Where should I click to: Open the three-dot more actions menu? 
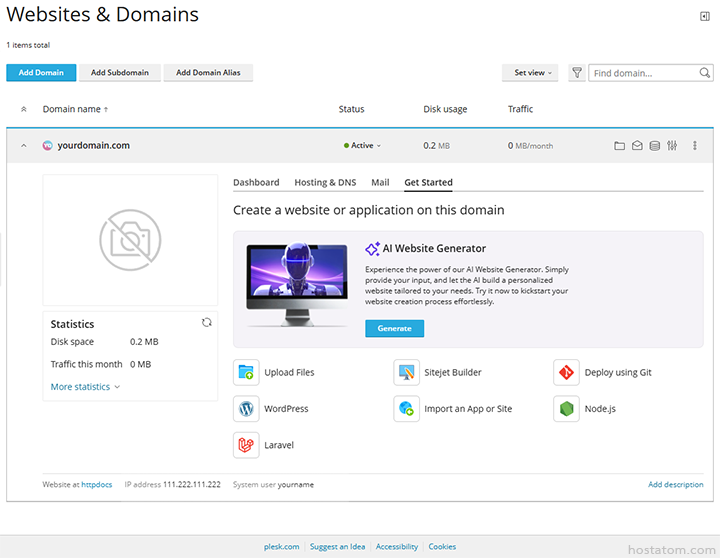[x=695, y=146]
